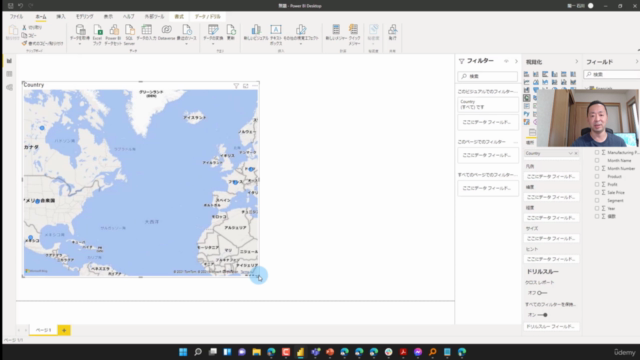Click the drillthrough fields drop area
The width and height of the screenshot is (640, 360).
coord(551,327)
